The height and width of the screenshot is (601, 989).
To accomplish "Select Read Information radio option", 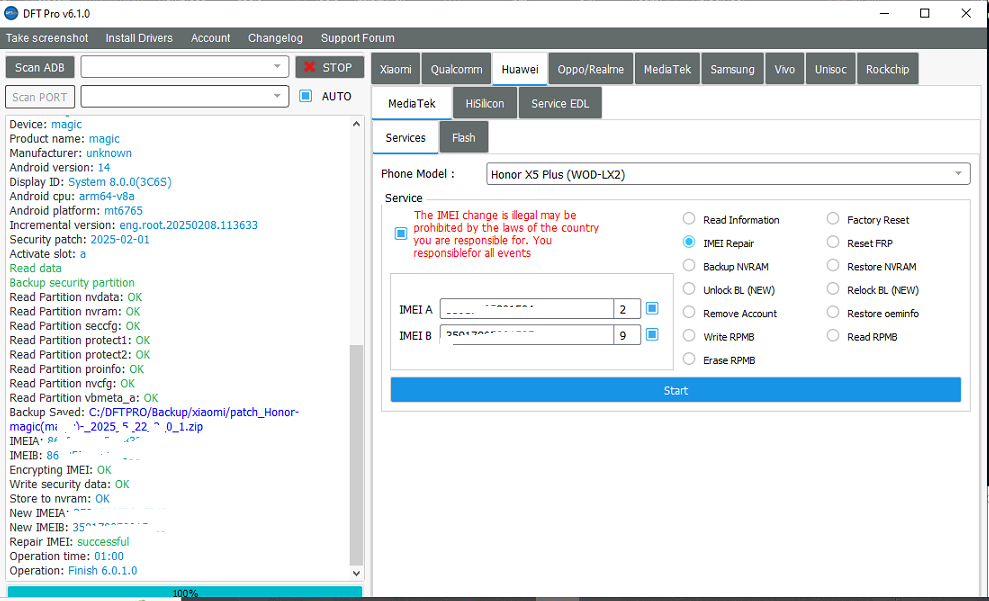I will tap(689, 218).
